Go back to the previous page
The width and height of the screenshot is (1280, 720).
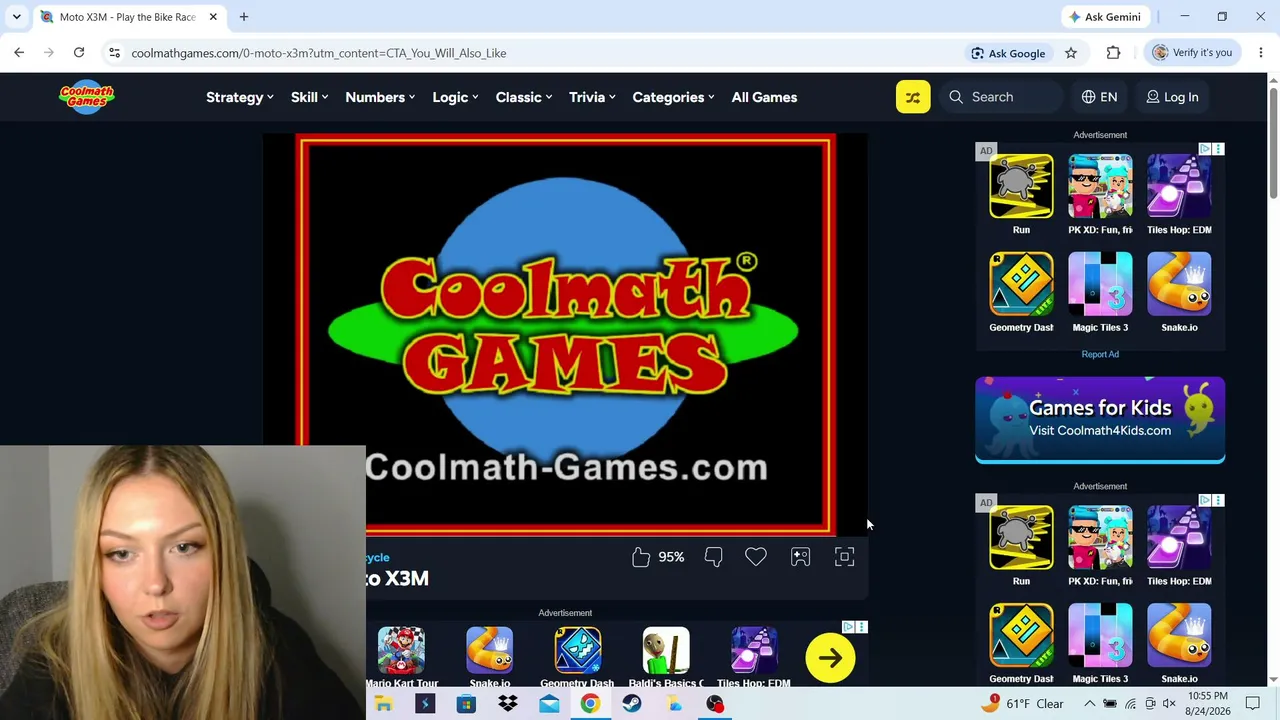pos(19,53)
